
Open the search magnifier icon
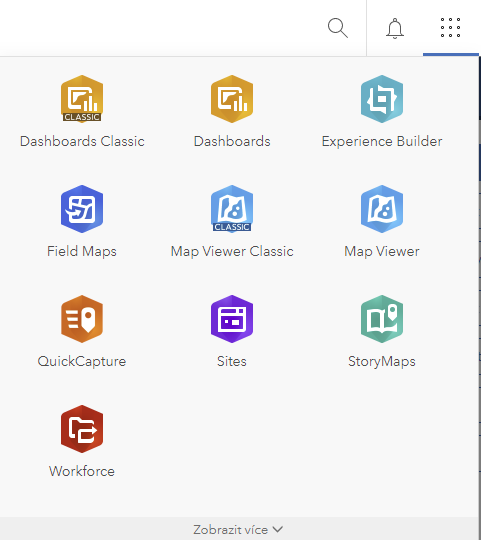pyautogui.click(x=338, y=28)
